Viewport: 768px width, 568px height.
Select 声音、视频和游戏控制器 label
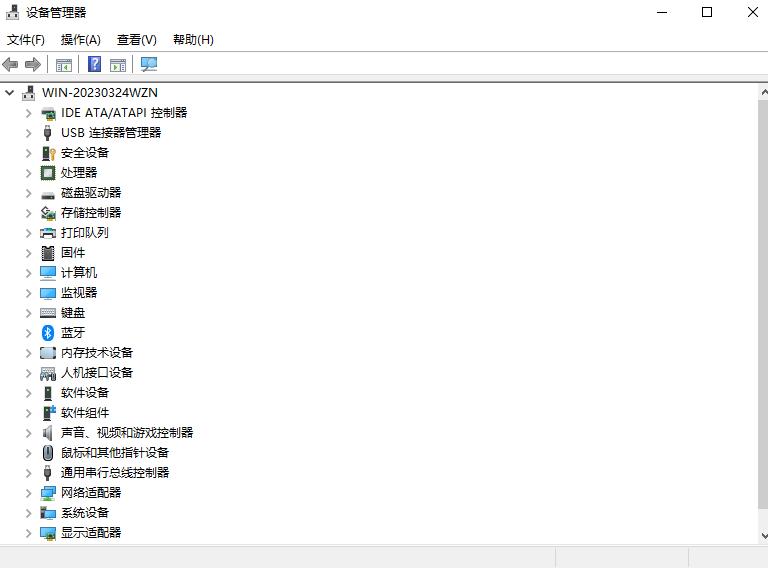pos(127,432)
